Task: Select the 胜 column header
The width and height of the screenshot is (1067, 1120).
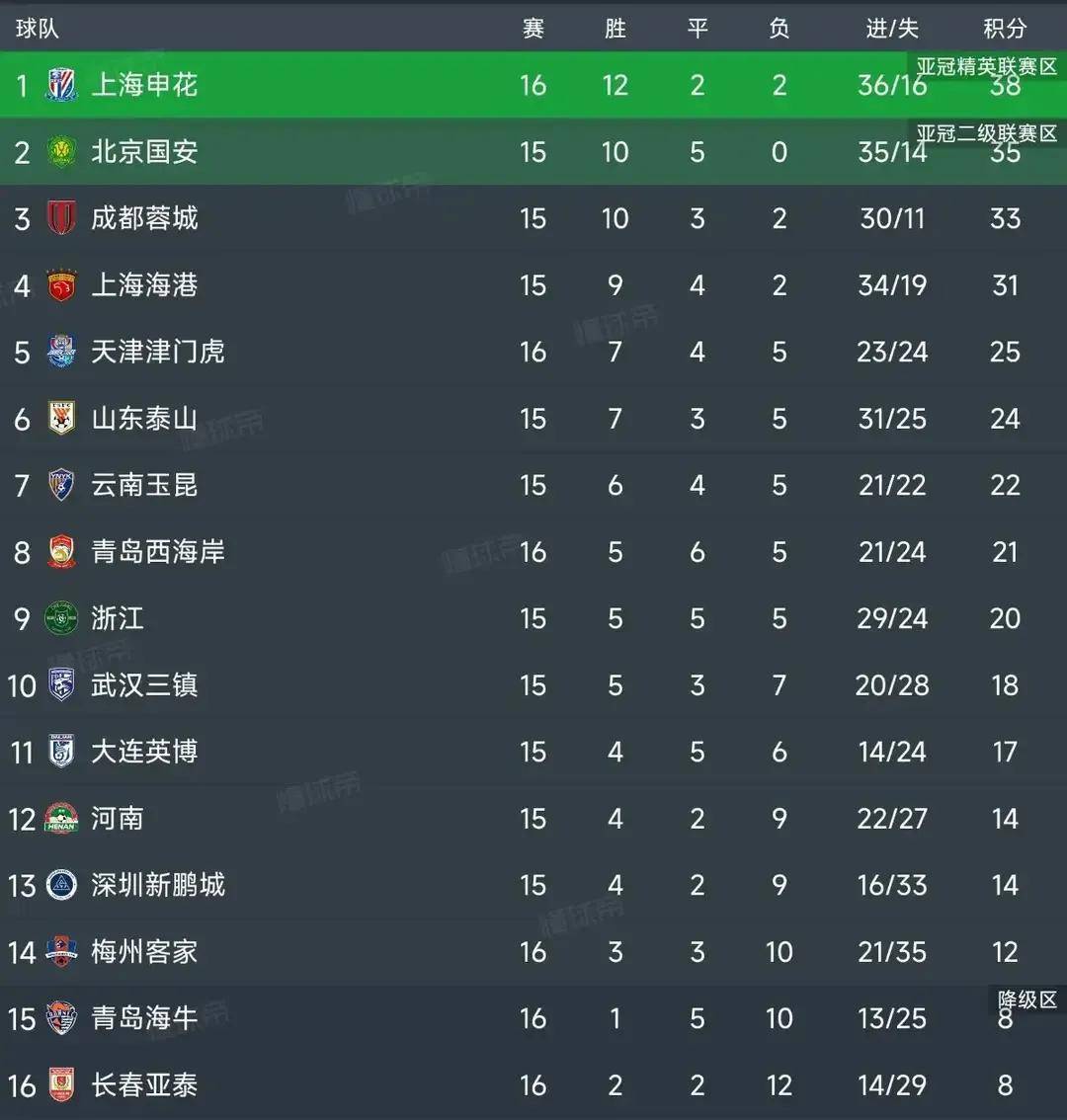Action: (616, 29)
